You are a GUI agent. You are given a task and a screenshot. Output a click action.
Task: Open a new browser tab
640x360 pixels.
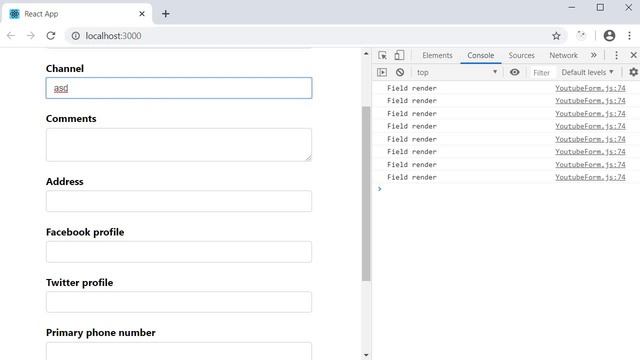click(165, 14)
